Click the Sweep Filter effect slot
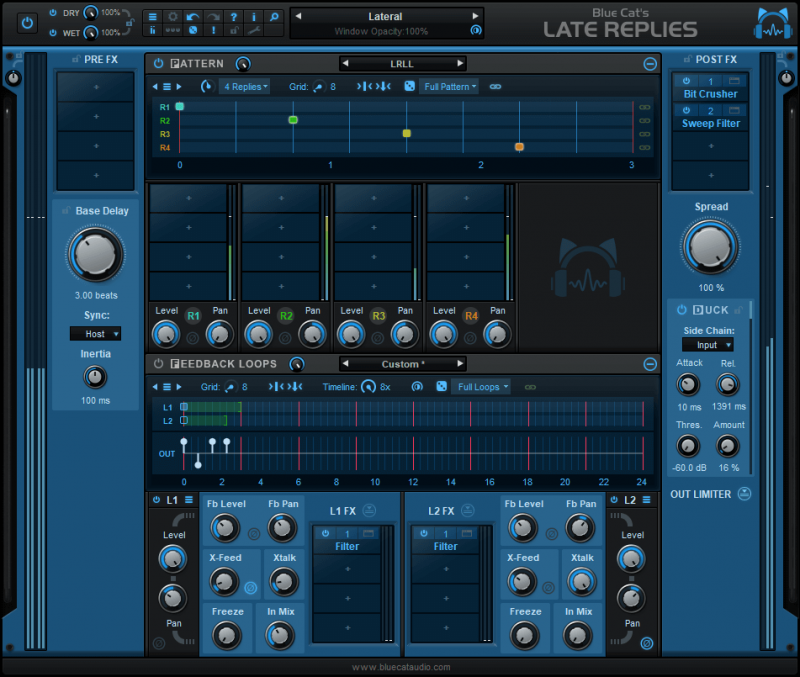The height and width of the screenshot is (677, 800). (x=711, y=124)
